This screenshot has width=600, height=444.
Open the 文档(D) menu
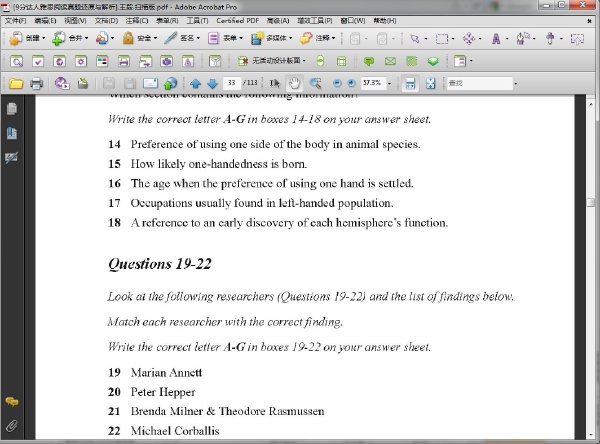pyautogui.click(x=106, y=21)
